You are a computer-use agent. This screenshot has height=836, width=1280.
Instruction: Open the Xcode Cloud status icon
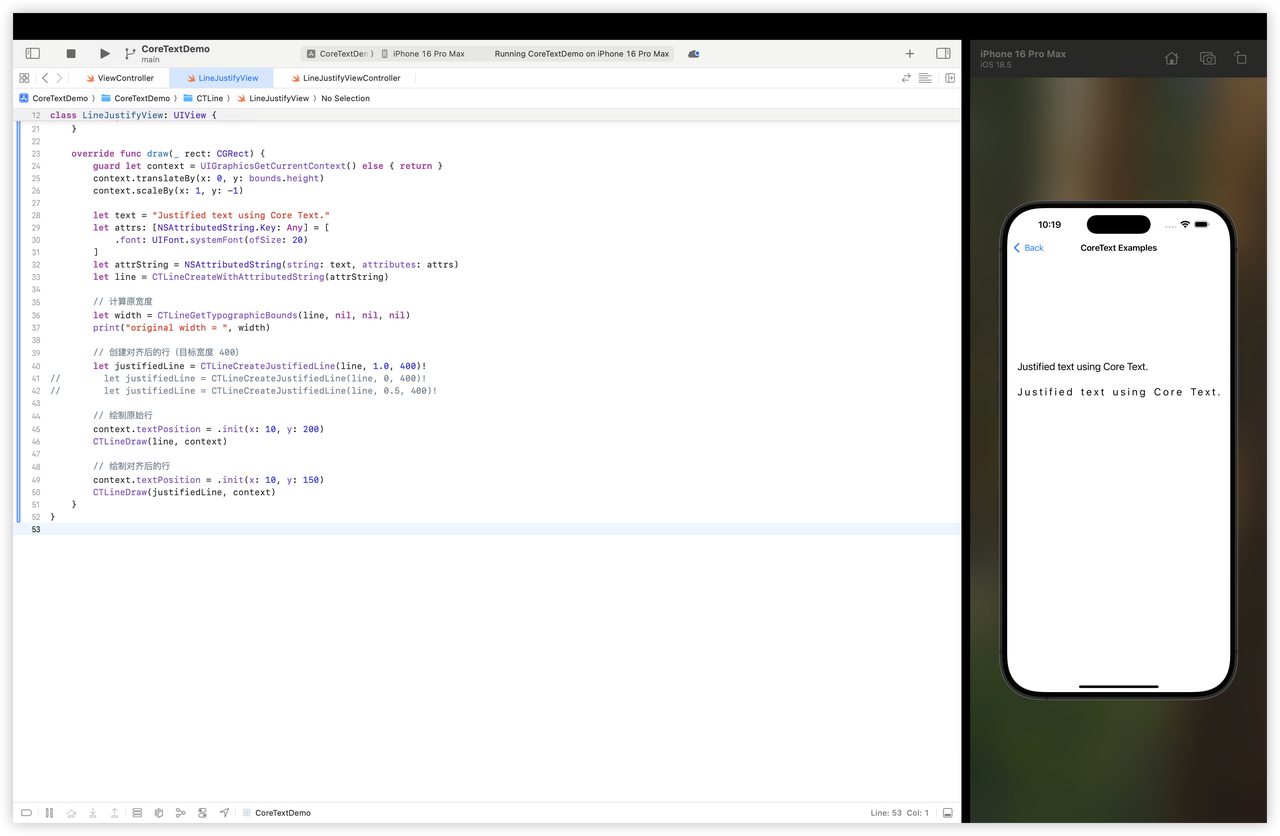click(x=694, y=54)
